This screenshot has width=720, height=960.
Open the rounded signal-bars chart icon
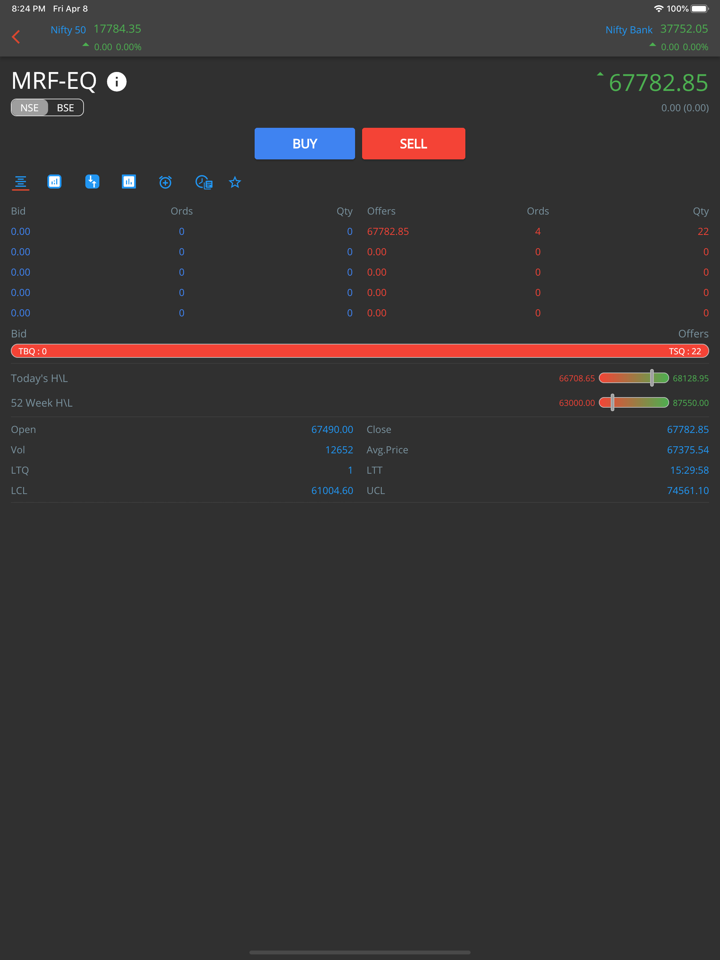(54, 181)
